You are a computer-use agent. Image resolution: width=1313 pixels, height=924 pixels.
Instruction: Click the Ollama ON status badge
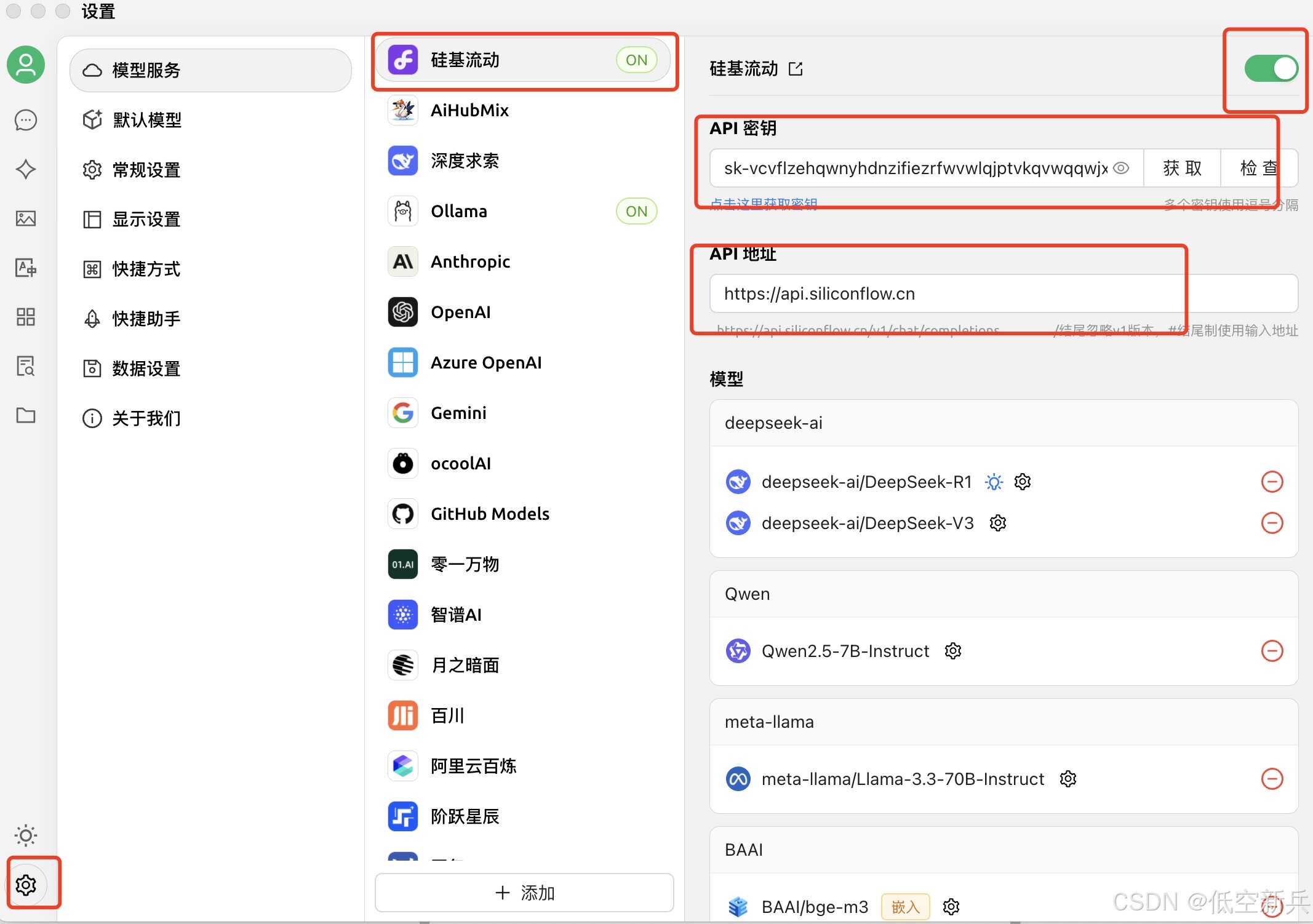point(636,211)
